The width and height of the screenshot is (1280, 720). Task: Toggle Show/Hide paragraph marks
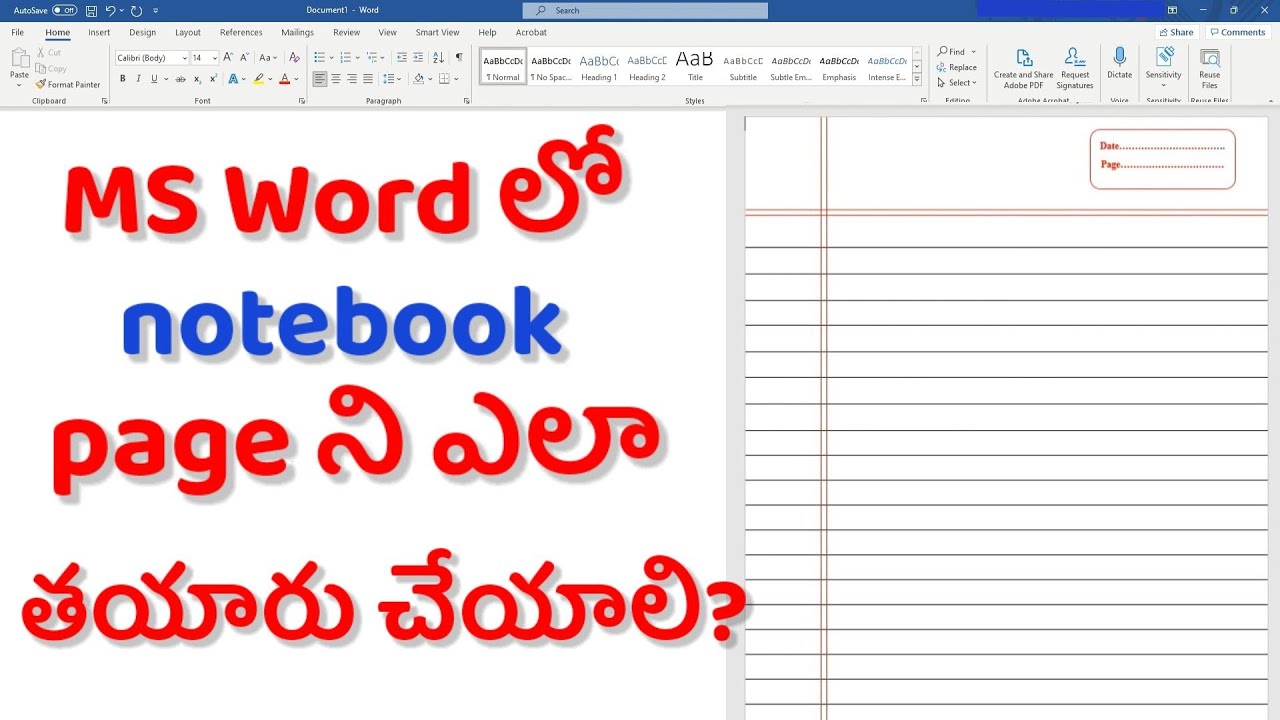click(x=459, y=58)
